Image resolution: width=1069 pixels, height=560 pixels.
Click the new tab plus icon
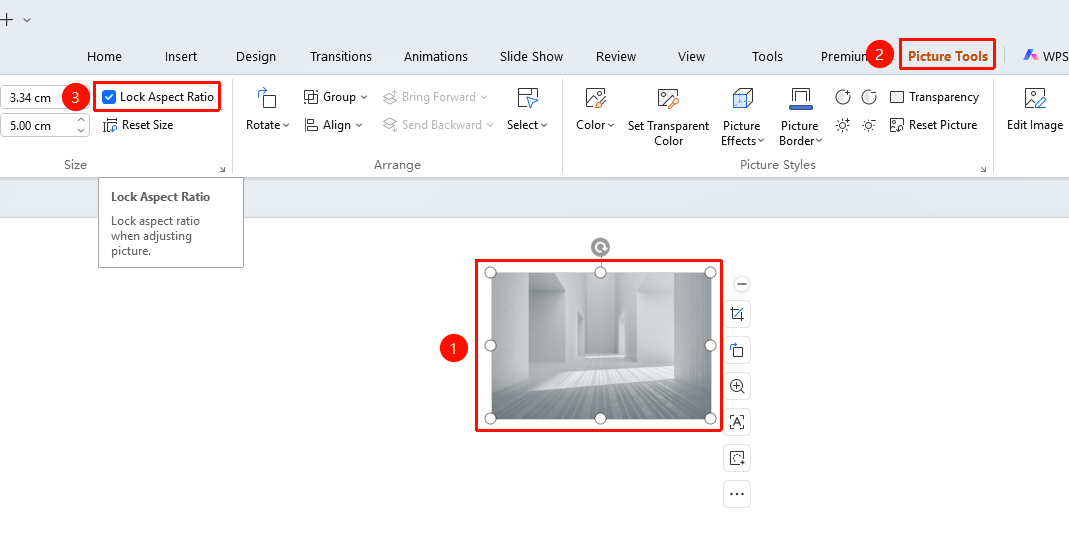(x=7, y=20)
